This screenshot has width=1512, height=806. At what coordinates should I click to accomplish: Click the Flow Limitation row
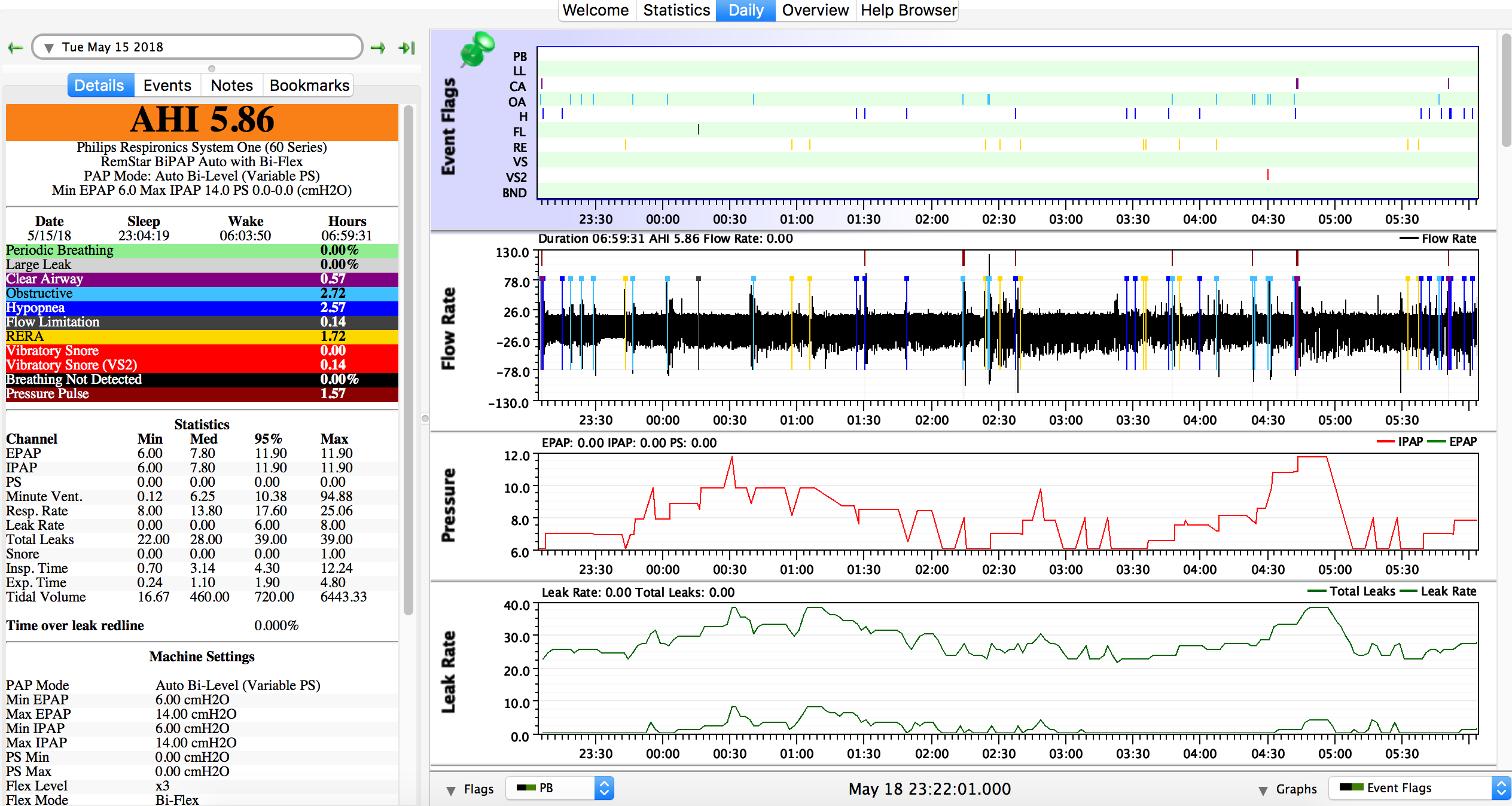coord(202,322)
